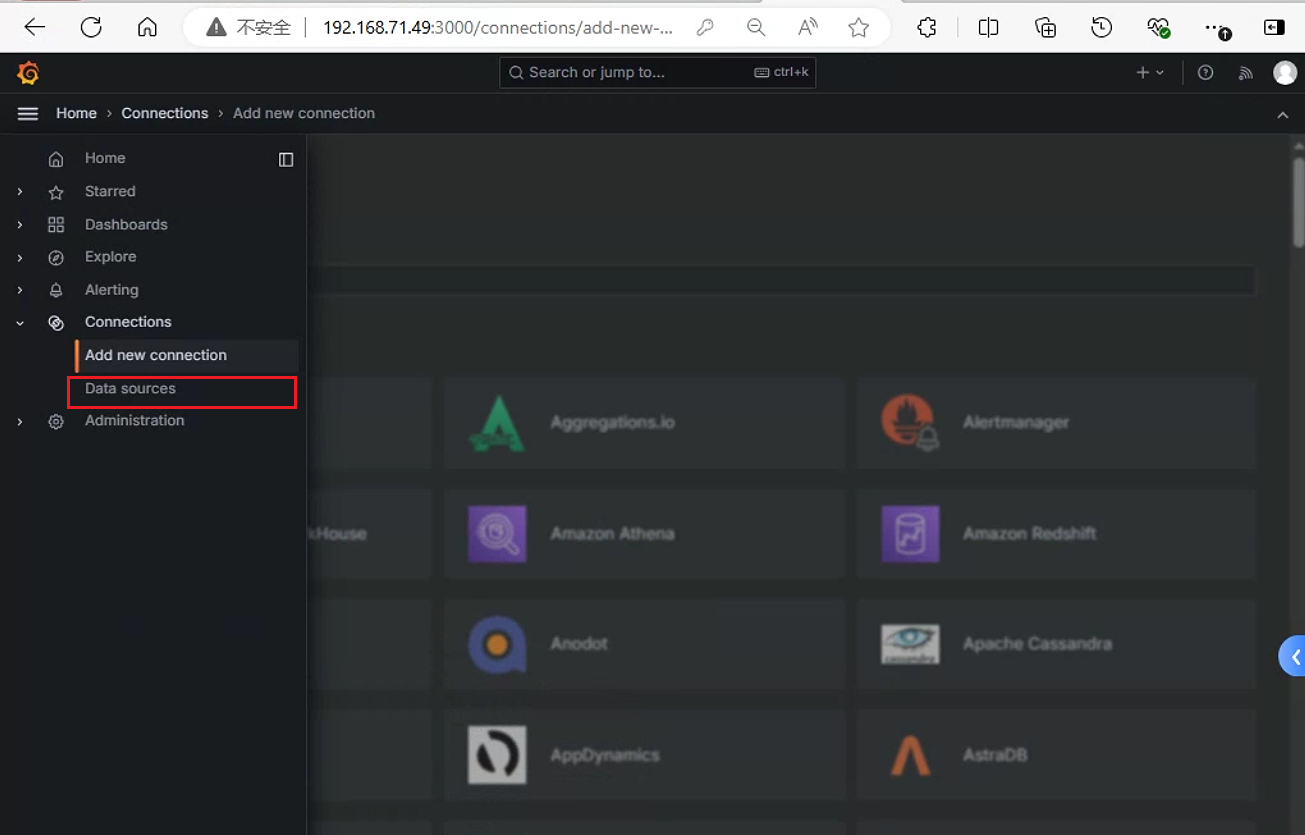Open the browser history icon
This screenshot has width=1305, height=835.
coord(1101,28)
